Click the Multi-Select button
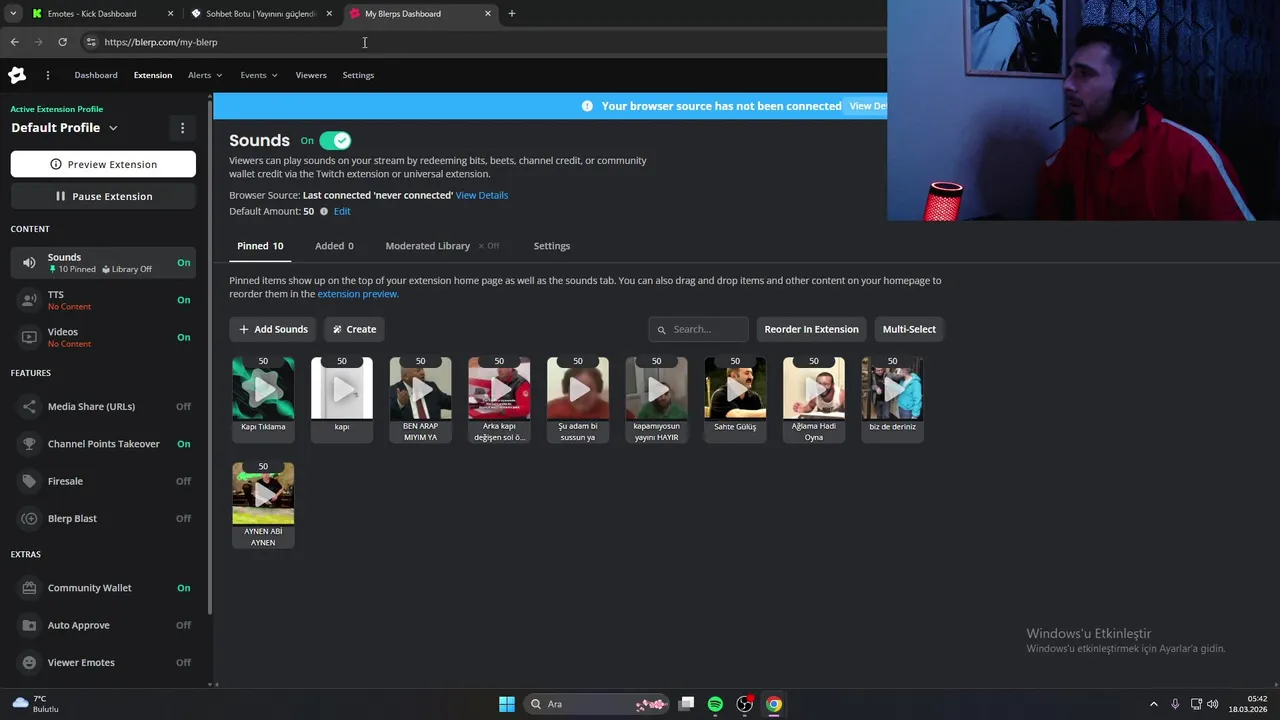Viewport: 1280px width, 720px height. 909,329
